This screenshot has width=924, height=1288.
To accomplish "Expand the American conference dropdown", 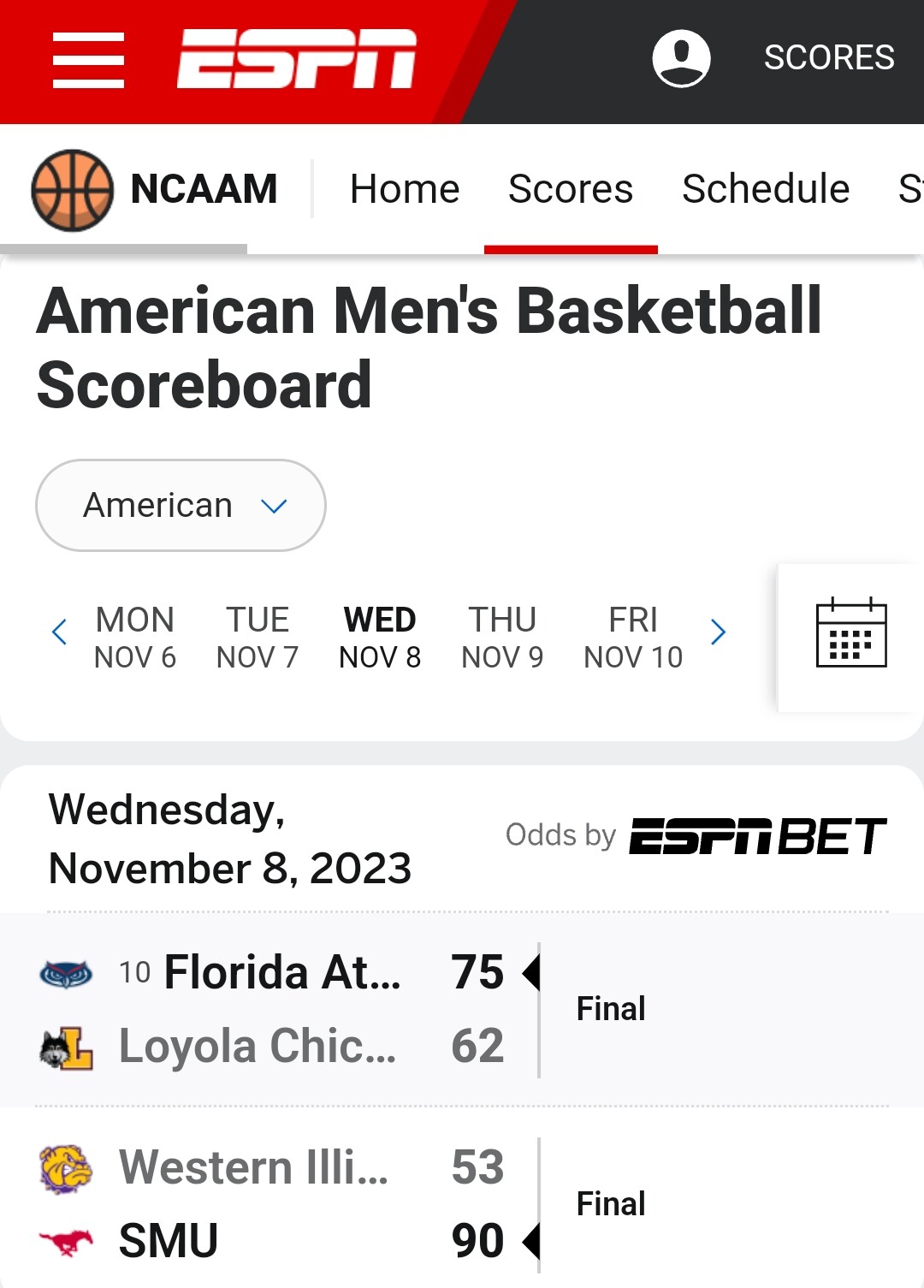I will (x=181, y=505).
